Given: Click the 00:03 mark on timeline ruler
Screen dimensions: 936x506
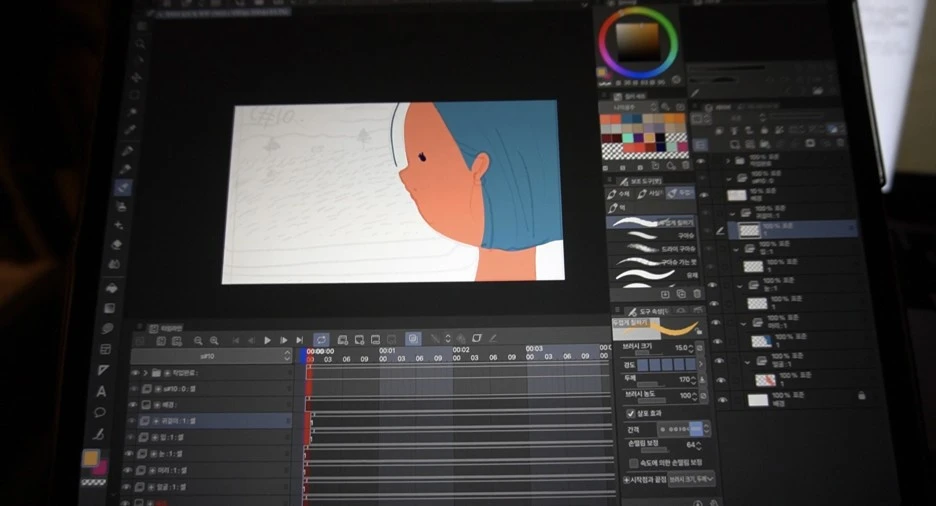Looking at the screenshot, I should coord(534,348).
